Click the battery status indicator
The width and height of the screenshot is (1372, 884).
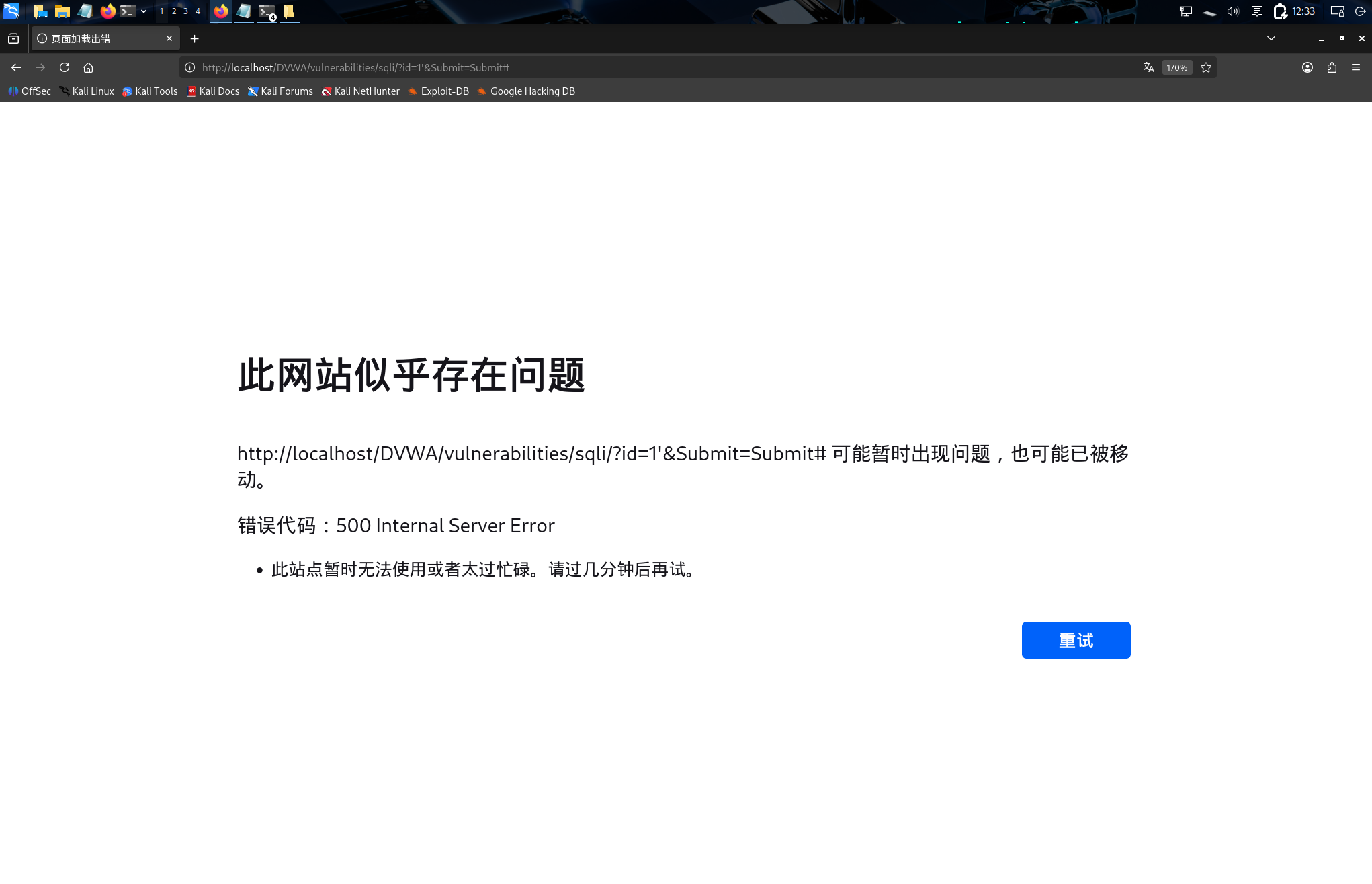point(1279,11)
